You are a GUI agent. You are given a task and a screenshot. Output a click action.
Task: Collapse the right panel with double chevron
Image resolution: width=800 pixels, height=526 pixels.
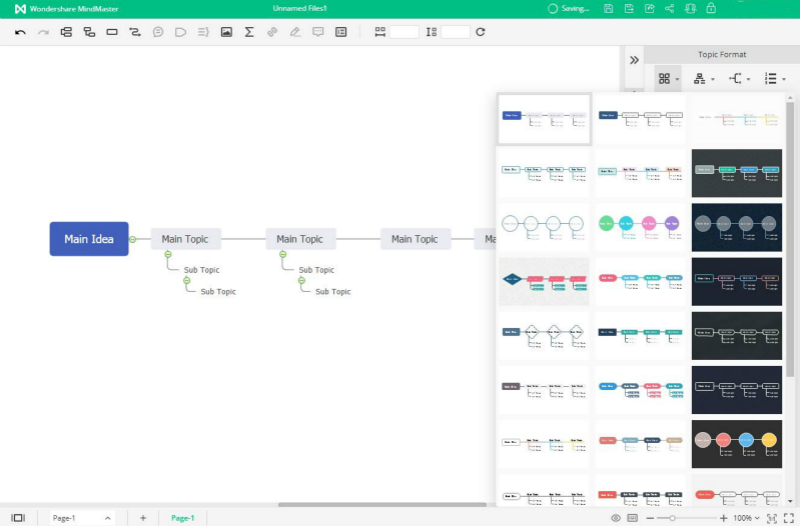(633, 60)
